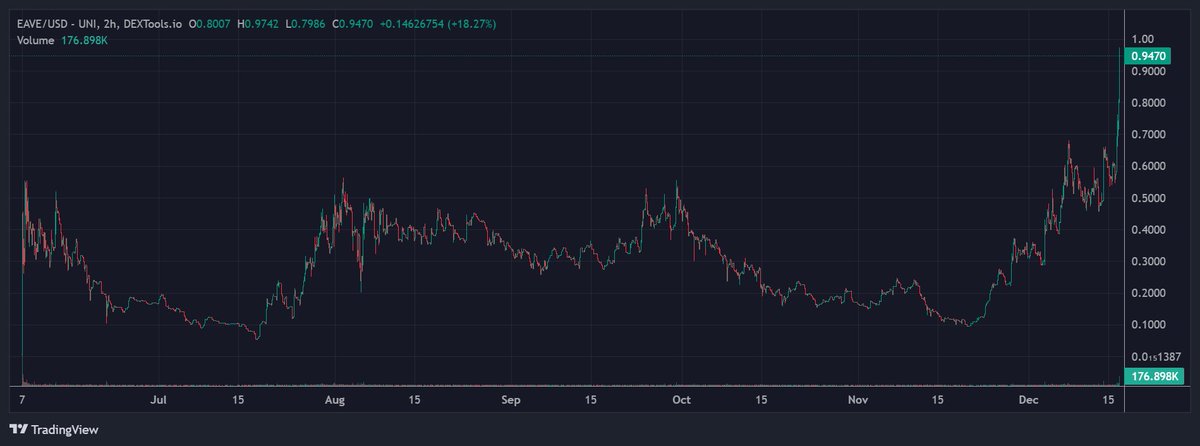The image size is (1200, 446).
Task: Click the 7 date label on time axis
Action: [22, 399]
